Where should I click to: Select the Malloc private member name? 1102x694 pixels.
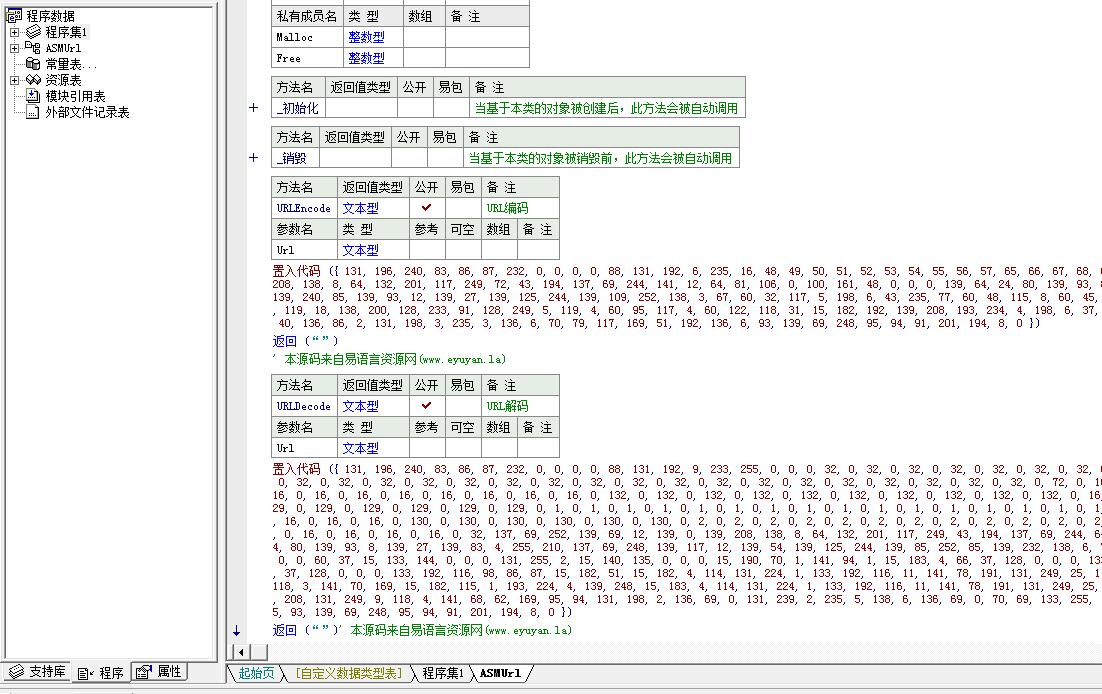click(307, 37)
